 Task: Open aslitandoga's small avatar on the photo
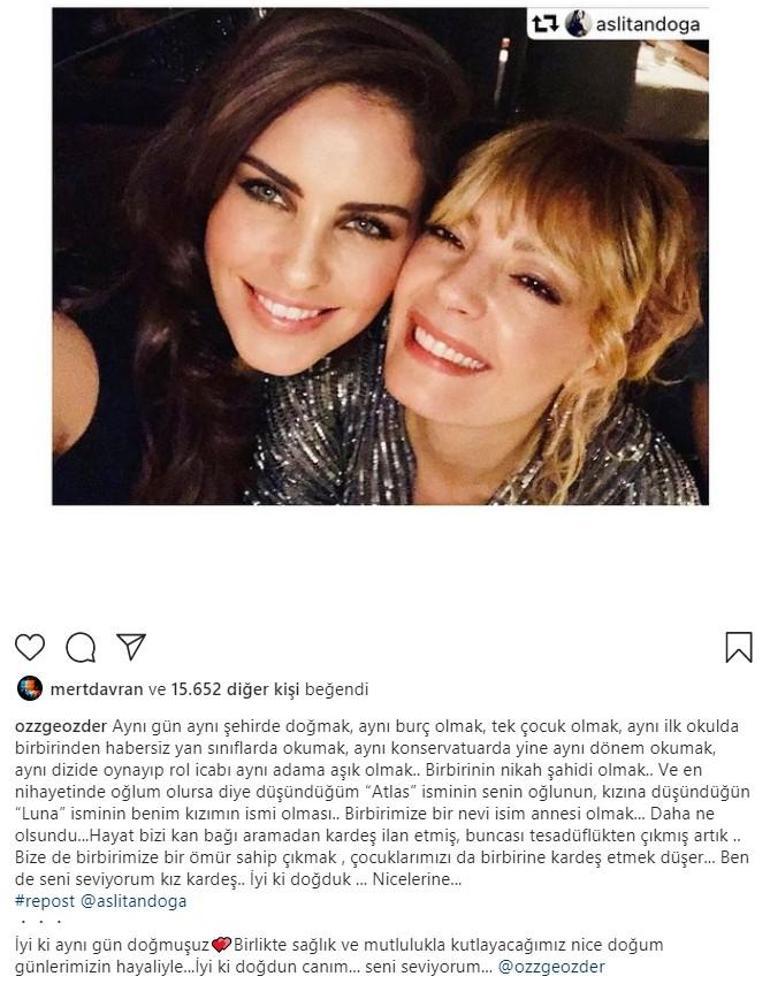pos(577,24)
